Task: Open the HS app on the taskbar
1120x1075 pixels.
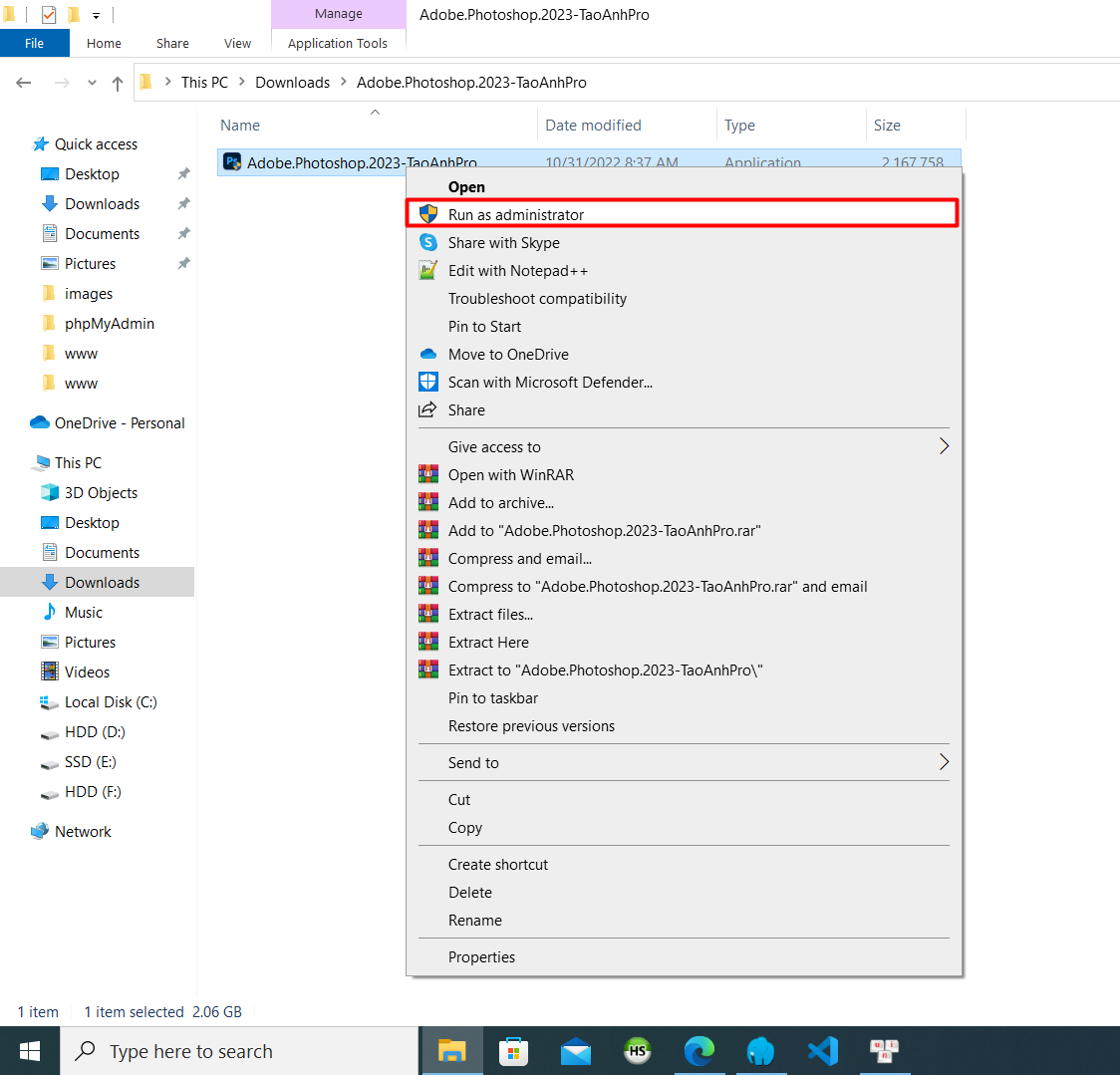Action: click(637, 1051)
